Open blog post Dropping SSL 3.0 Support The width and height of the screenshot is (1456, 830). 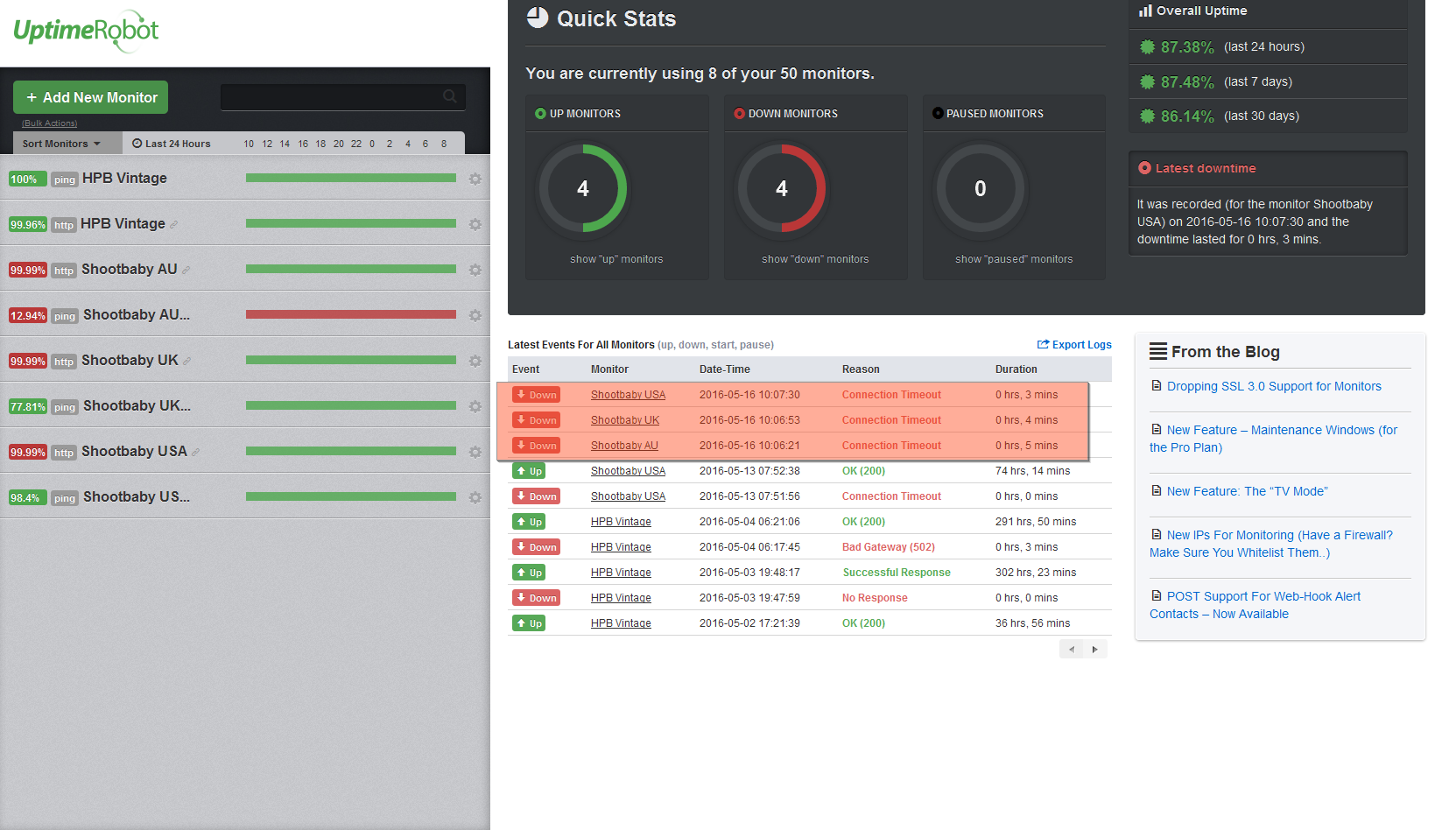point(1274,386)
